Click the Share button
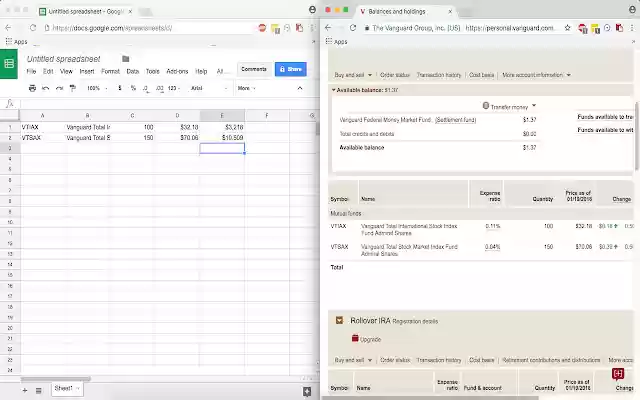 (291, 69)
